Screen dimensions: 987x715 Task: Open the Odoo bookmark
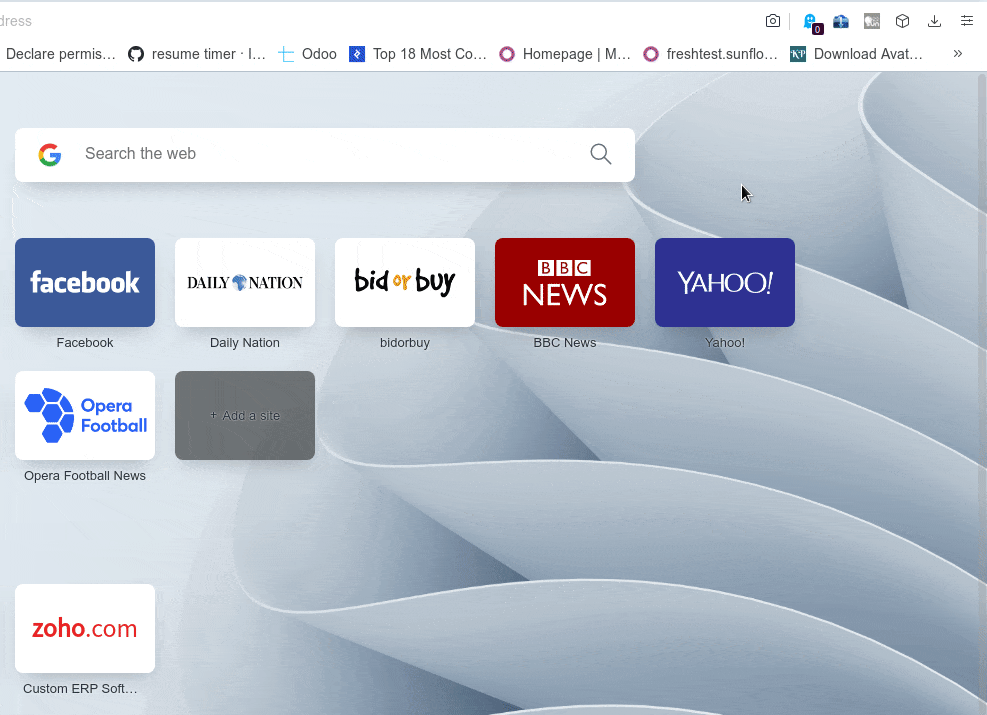click(x=307, y=54)
